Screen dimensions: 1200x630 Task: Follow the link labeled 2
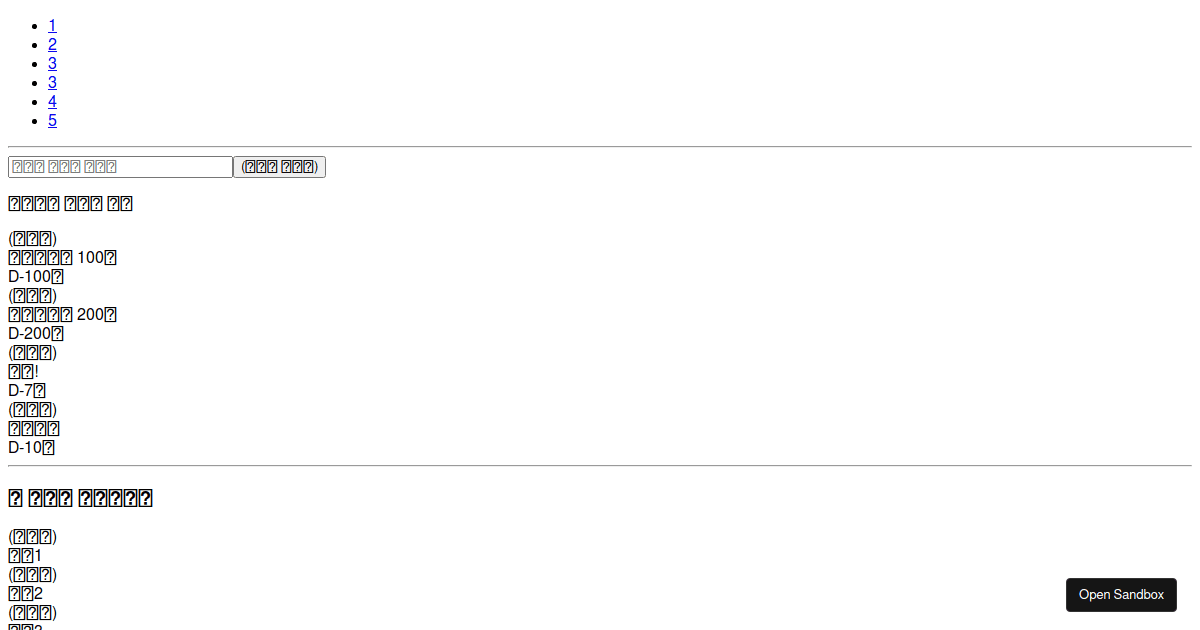52,45
